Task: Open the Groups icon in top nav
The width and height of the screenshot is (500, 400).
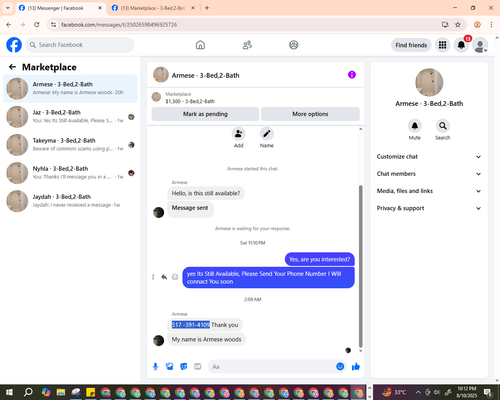Action: click(294, 45)
